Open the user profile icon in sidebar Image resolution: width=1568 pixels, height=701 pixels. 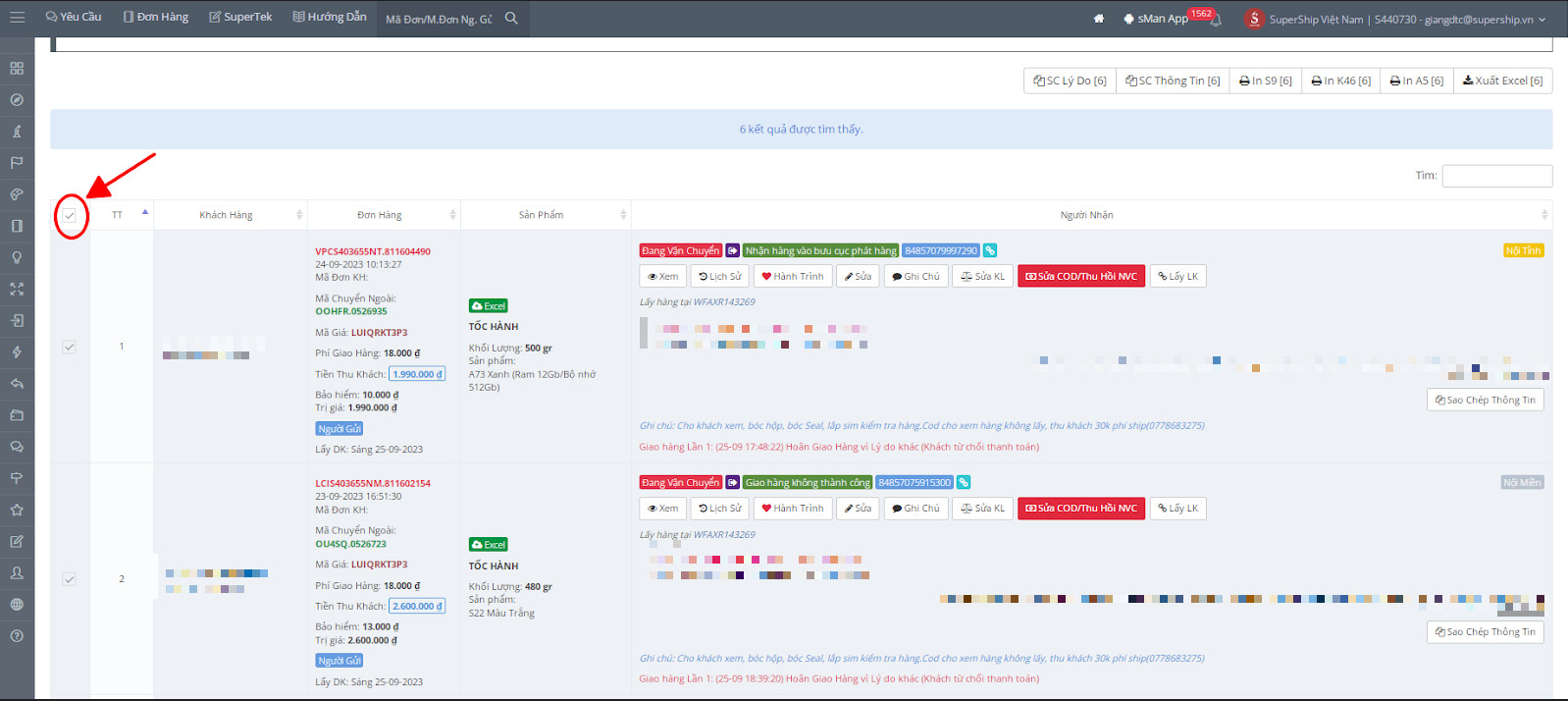[17, 572]
